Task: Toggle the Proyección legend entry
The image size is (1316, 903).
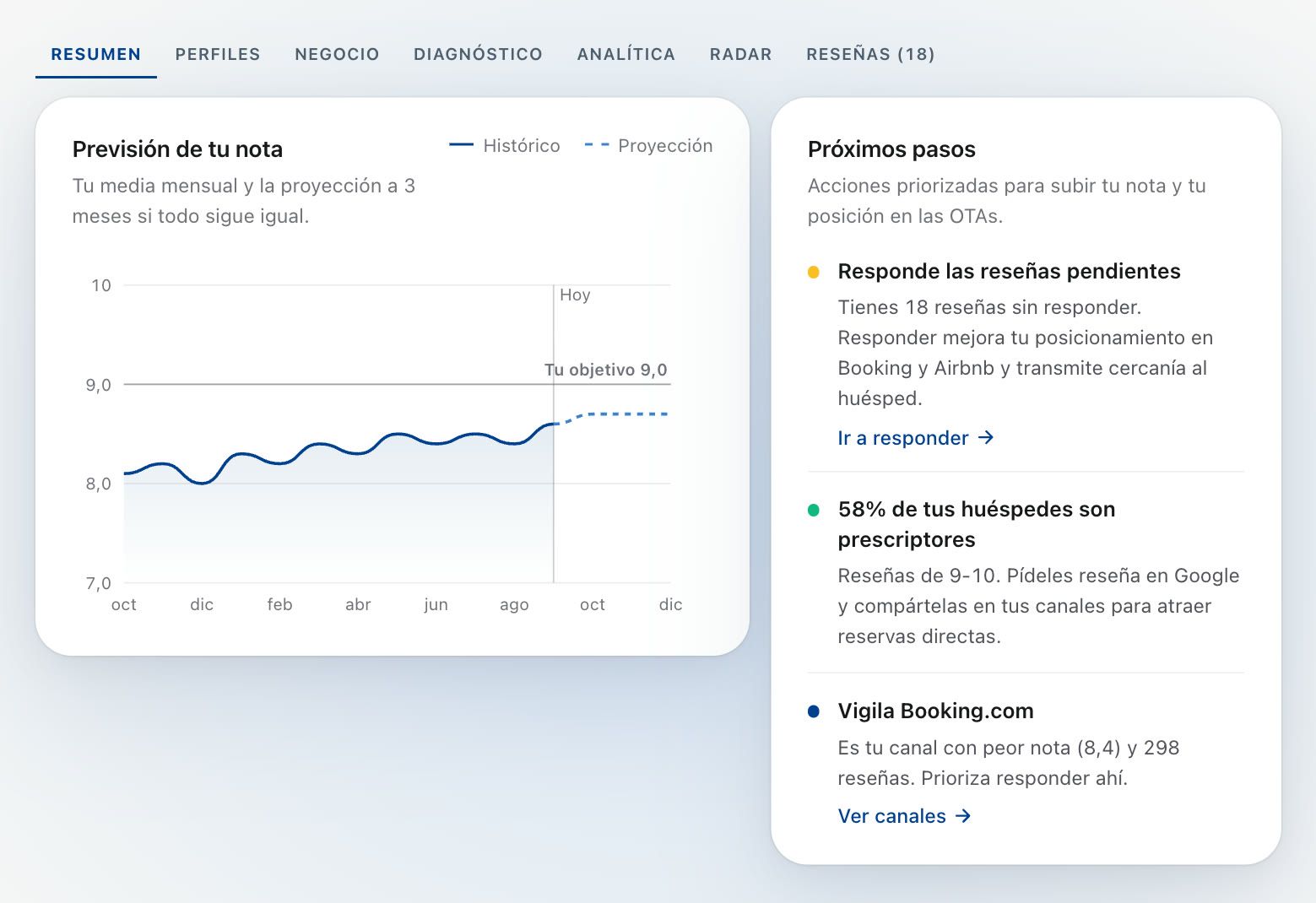Action: [x=648, y=145]
